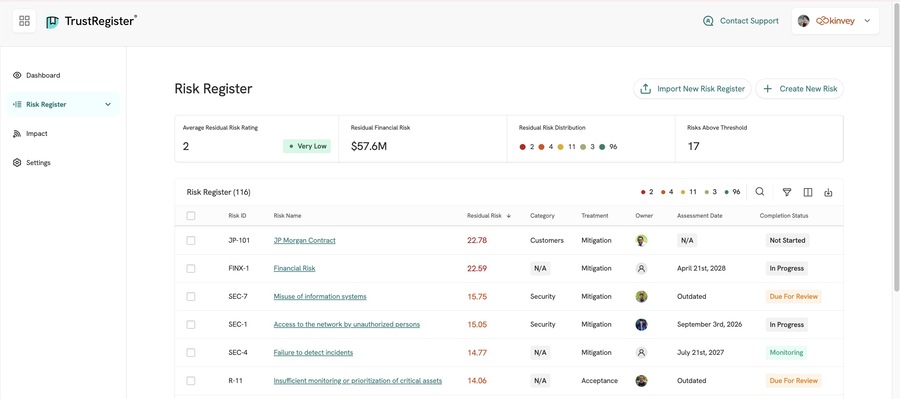Click the Monitoring status badge
Screen dimensions: 900x399
click(786, 352)
